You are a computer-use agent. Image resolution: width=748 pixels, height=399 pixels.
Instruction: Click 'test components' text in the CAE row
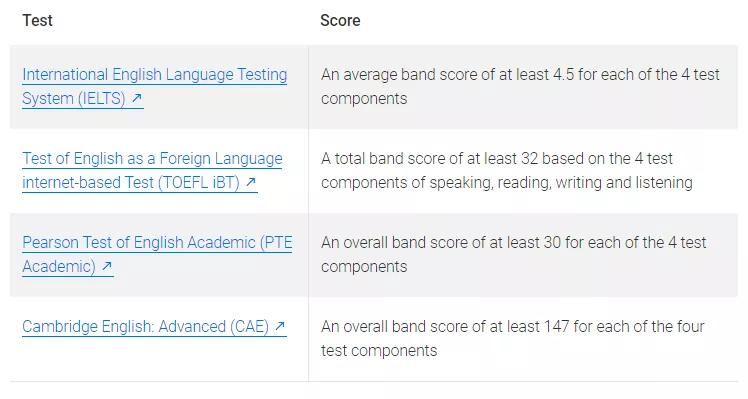click(x=379, y=351)
